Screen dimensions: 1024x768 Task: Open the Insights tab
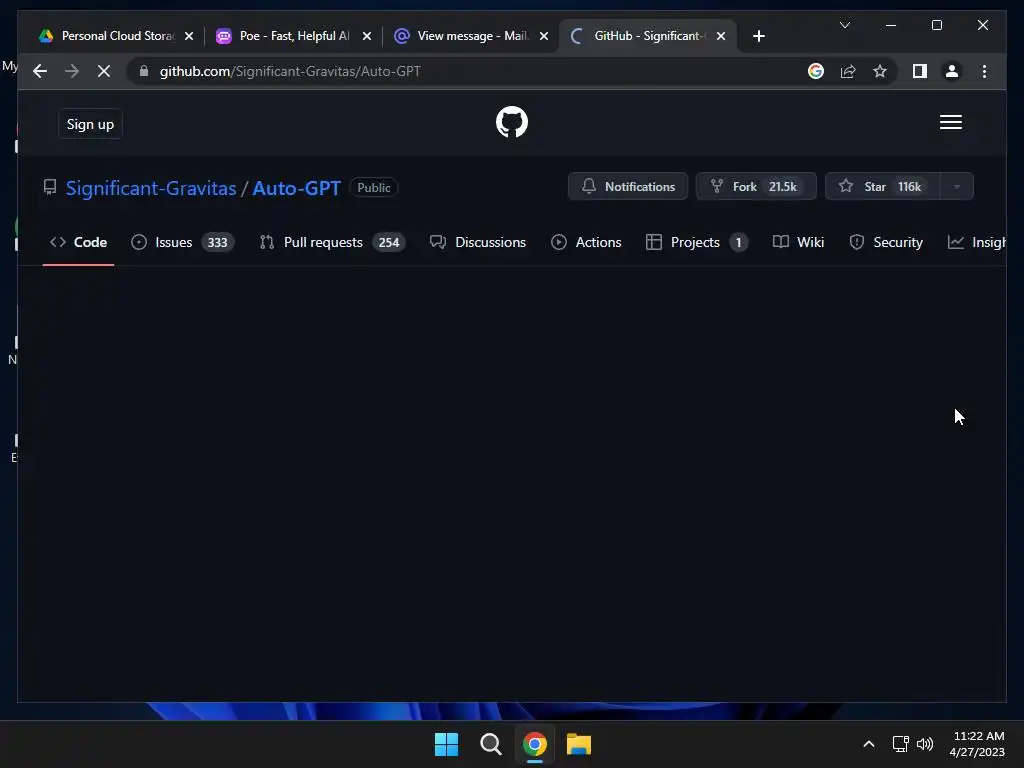point(976,242)
